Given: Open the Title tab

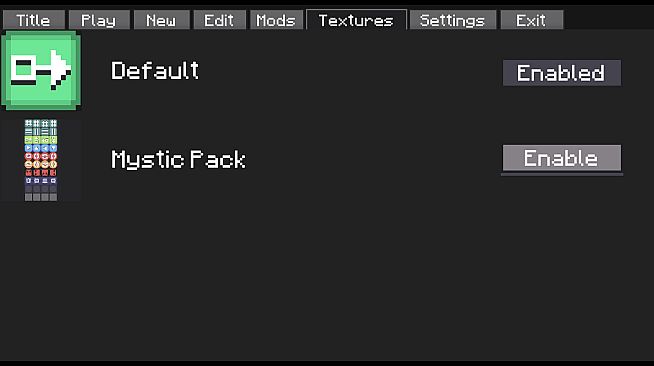Looking at the screenshot, I should [34, 20].
